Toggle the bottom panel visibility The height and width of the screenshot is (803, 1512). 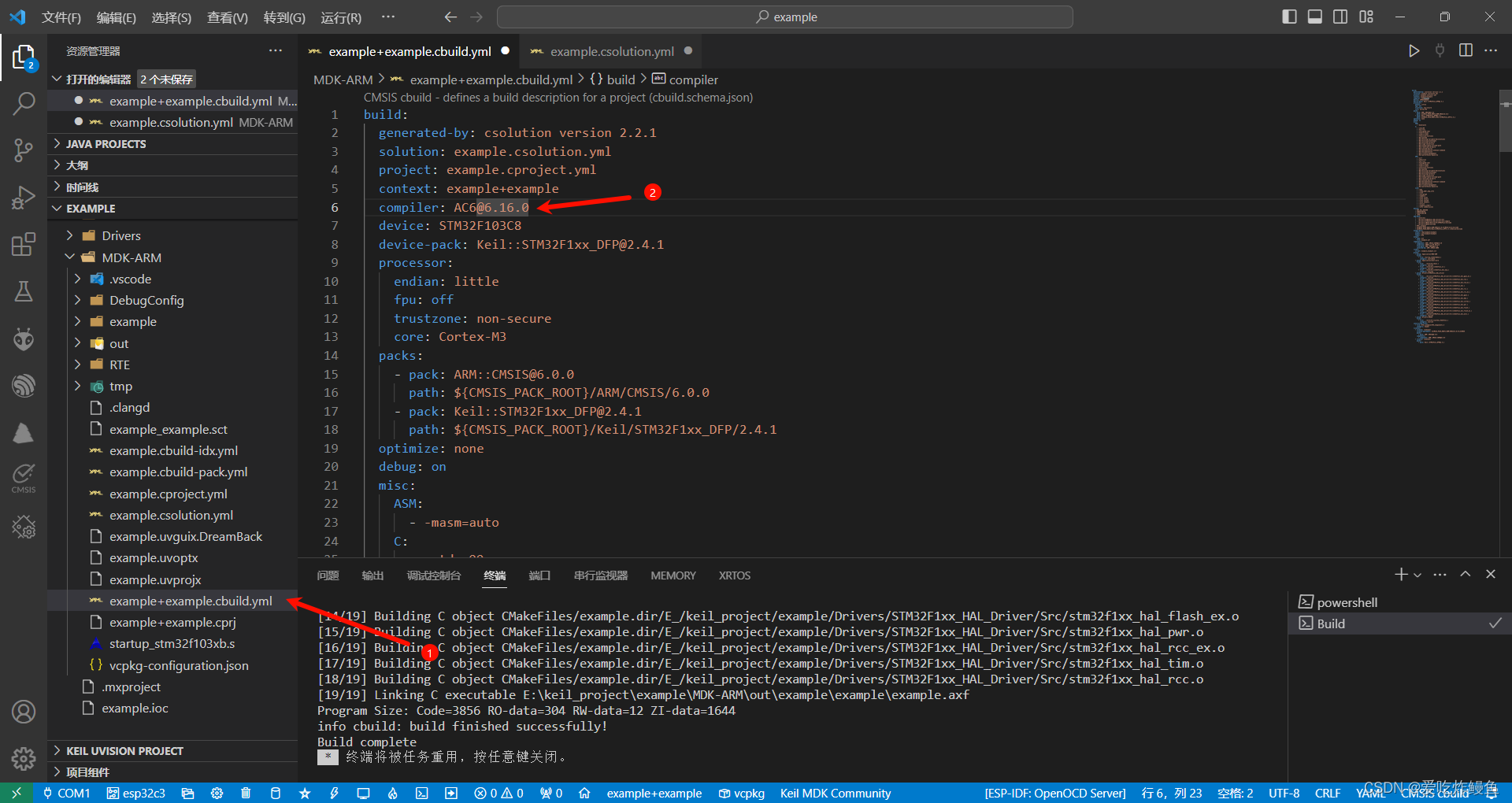pos(1315,17)
